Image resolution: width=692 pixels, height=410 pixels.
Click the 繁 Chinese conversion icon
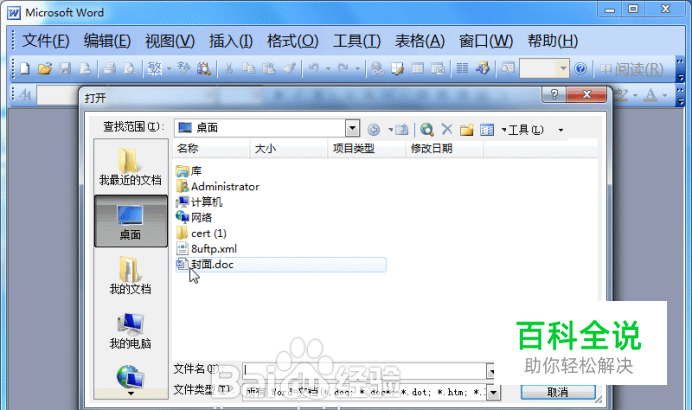coord(154,68)
